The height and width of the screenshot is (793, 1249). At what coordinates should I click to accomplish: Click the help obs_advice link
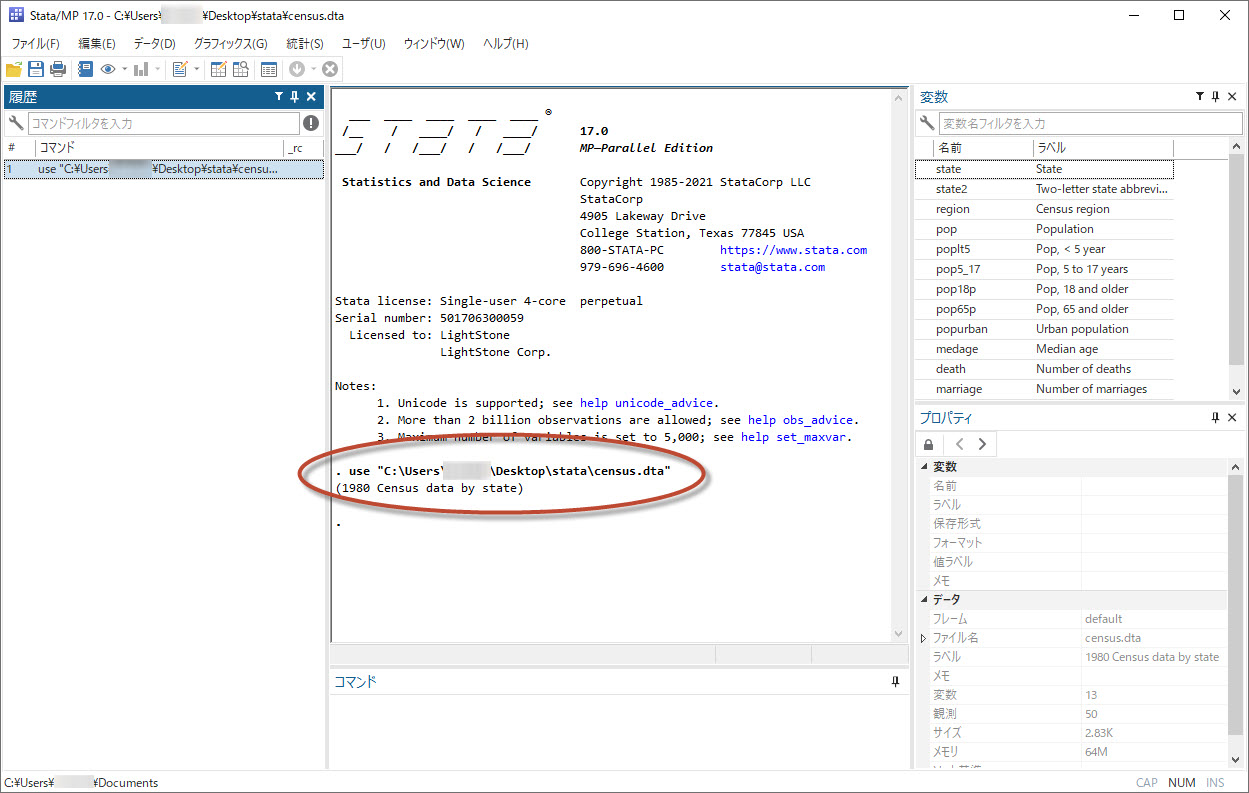tap(800, 420)
